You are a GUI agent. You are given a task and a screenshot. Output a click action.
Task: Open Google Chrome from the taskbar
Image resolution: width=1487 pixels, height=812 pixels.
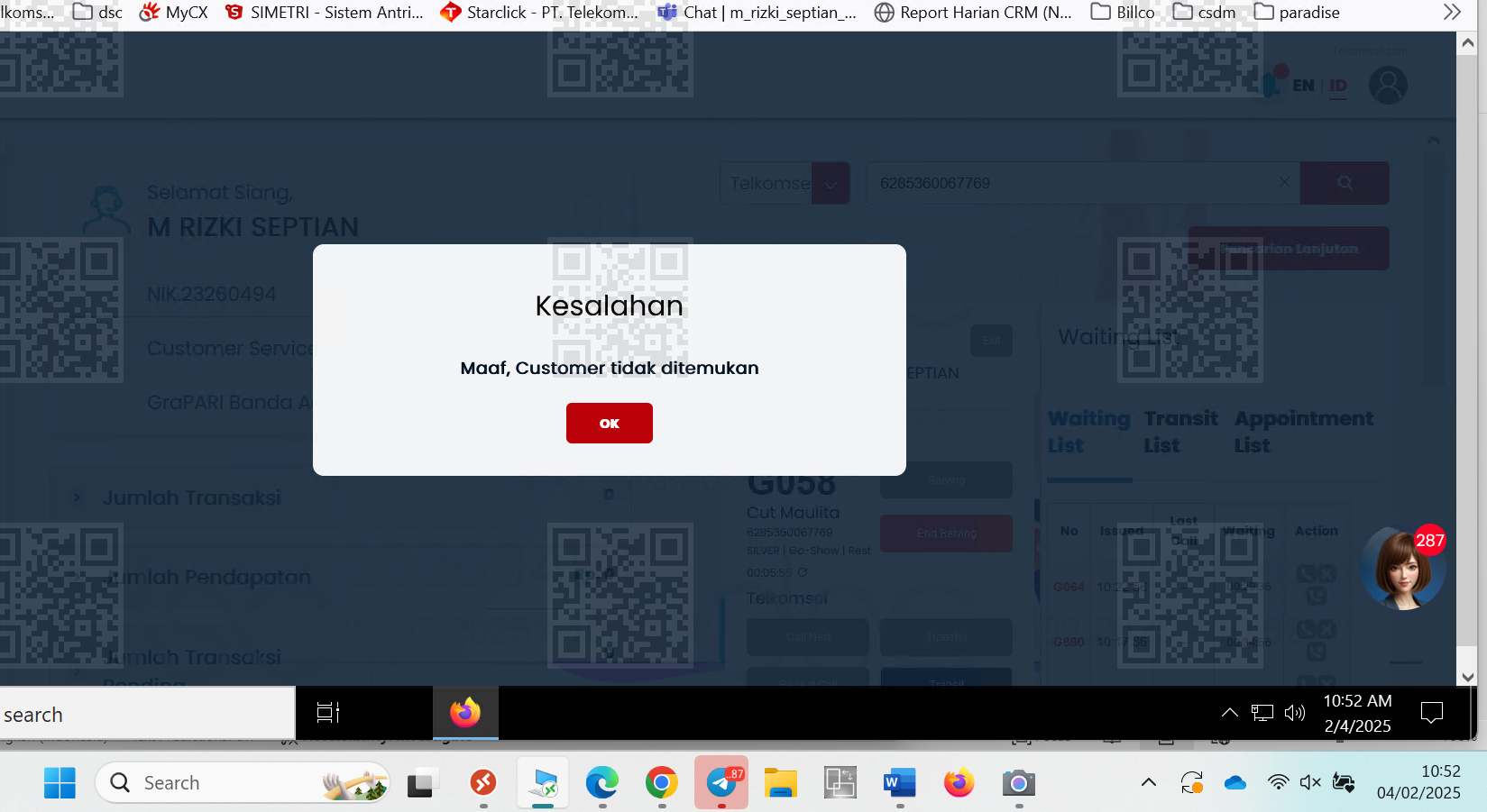[x=662, y=783]
